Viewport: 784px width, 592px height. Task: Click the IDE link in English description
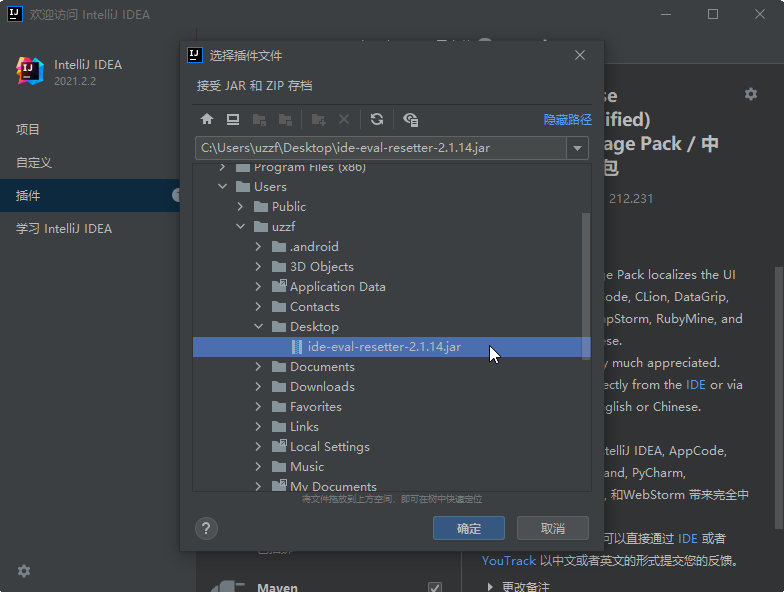click(x=696, y=384)
